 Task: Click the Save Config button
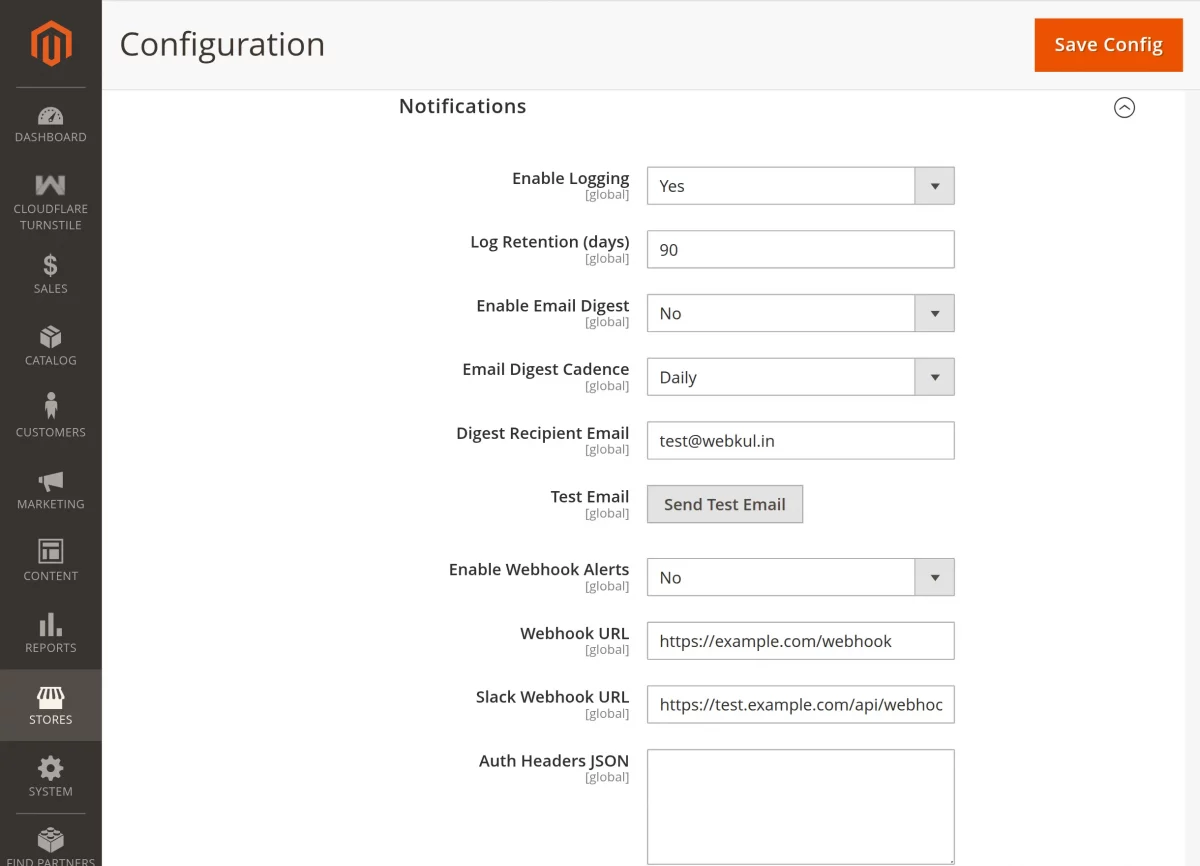coord(1108,45)
